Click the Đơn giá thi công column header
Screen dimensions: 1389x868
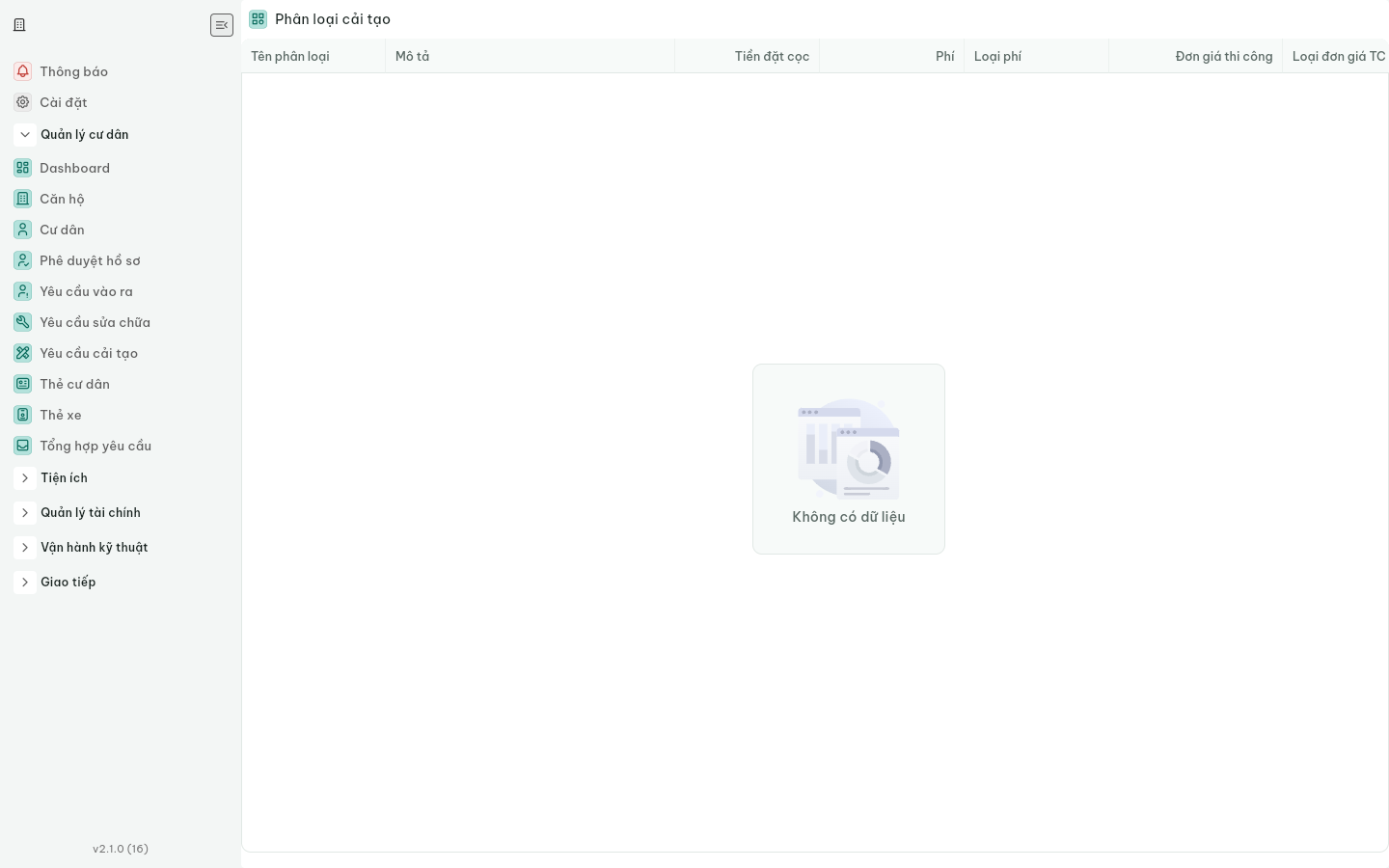tap(1196, 56)
